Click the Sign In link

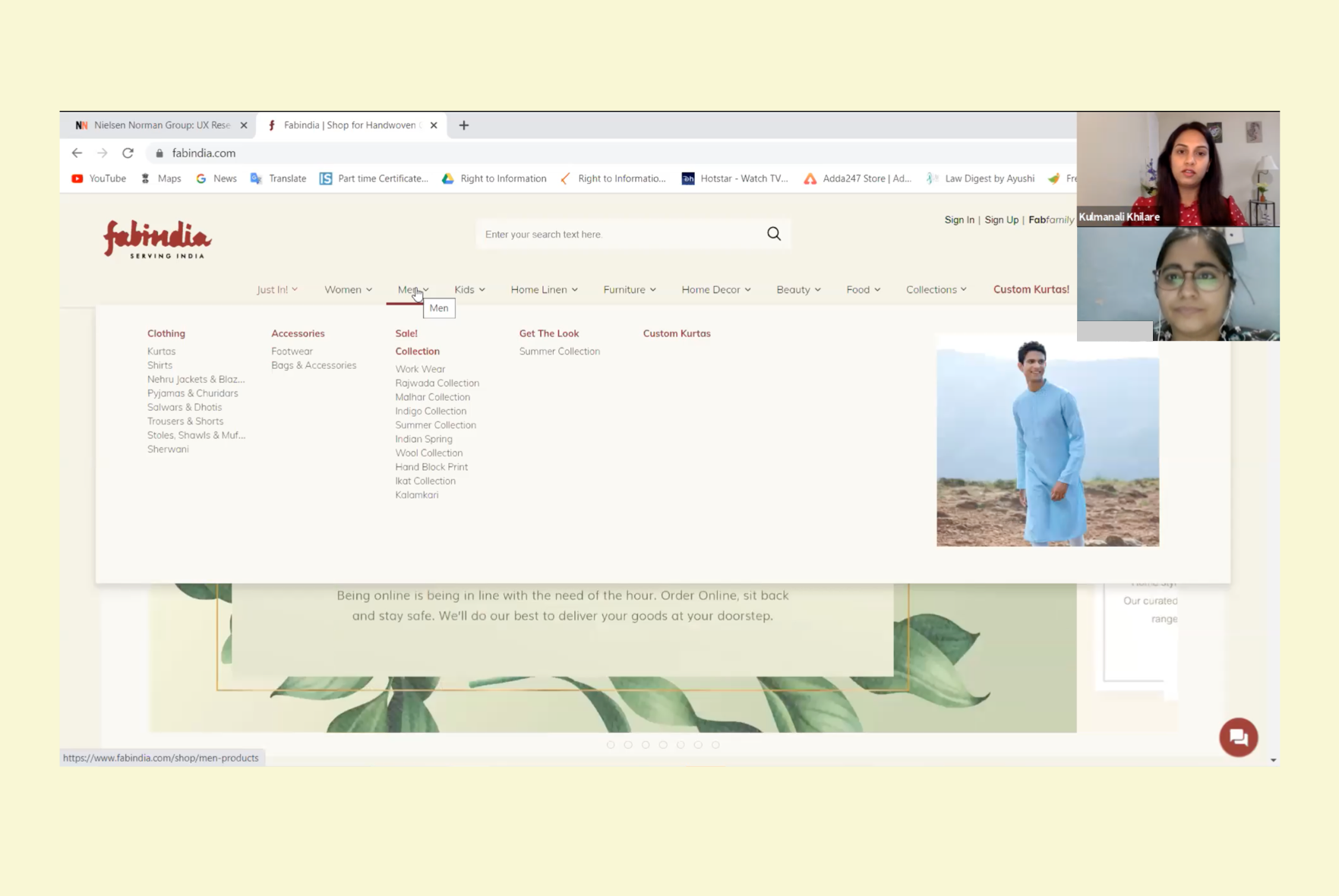coord(959,219)
